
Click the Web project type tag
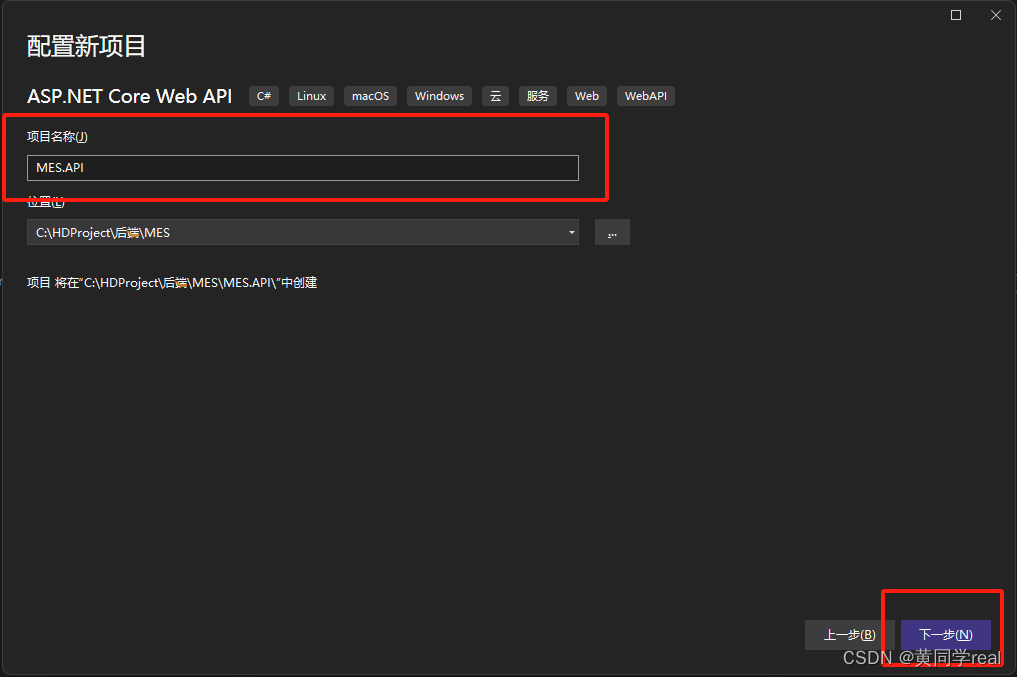click(587, 96)
